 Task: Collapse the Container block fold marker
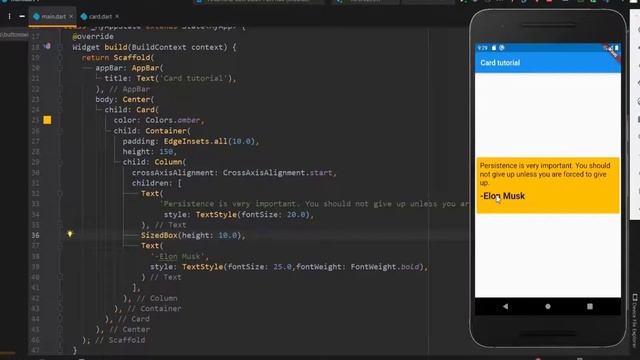pyautogui.click(x=60, y=131)
